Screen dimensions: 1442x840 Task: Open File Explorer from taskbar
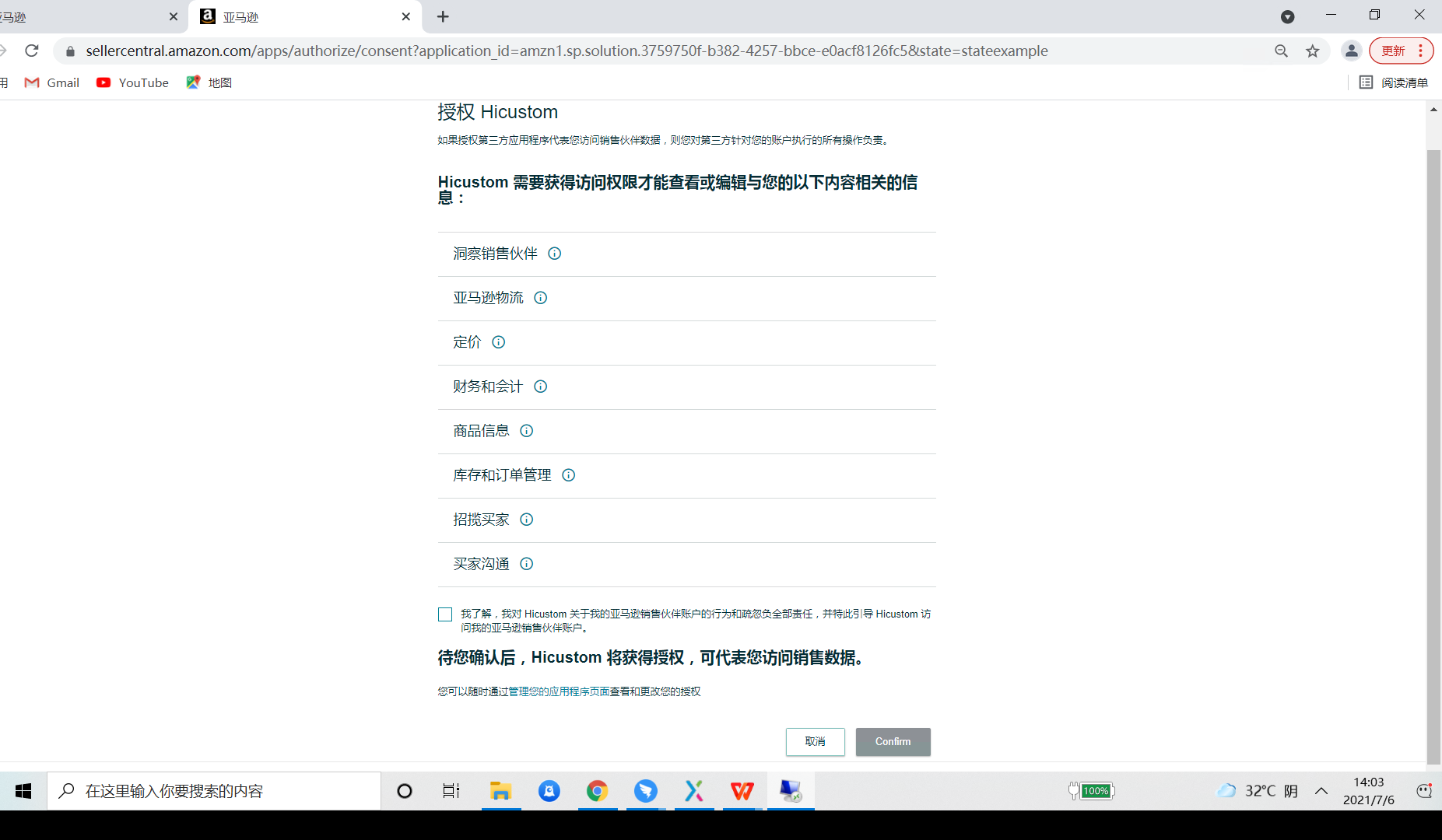[x=500, y=791]
